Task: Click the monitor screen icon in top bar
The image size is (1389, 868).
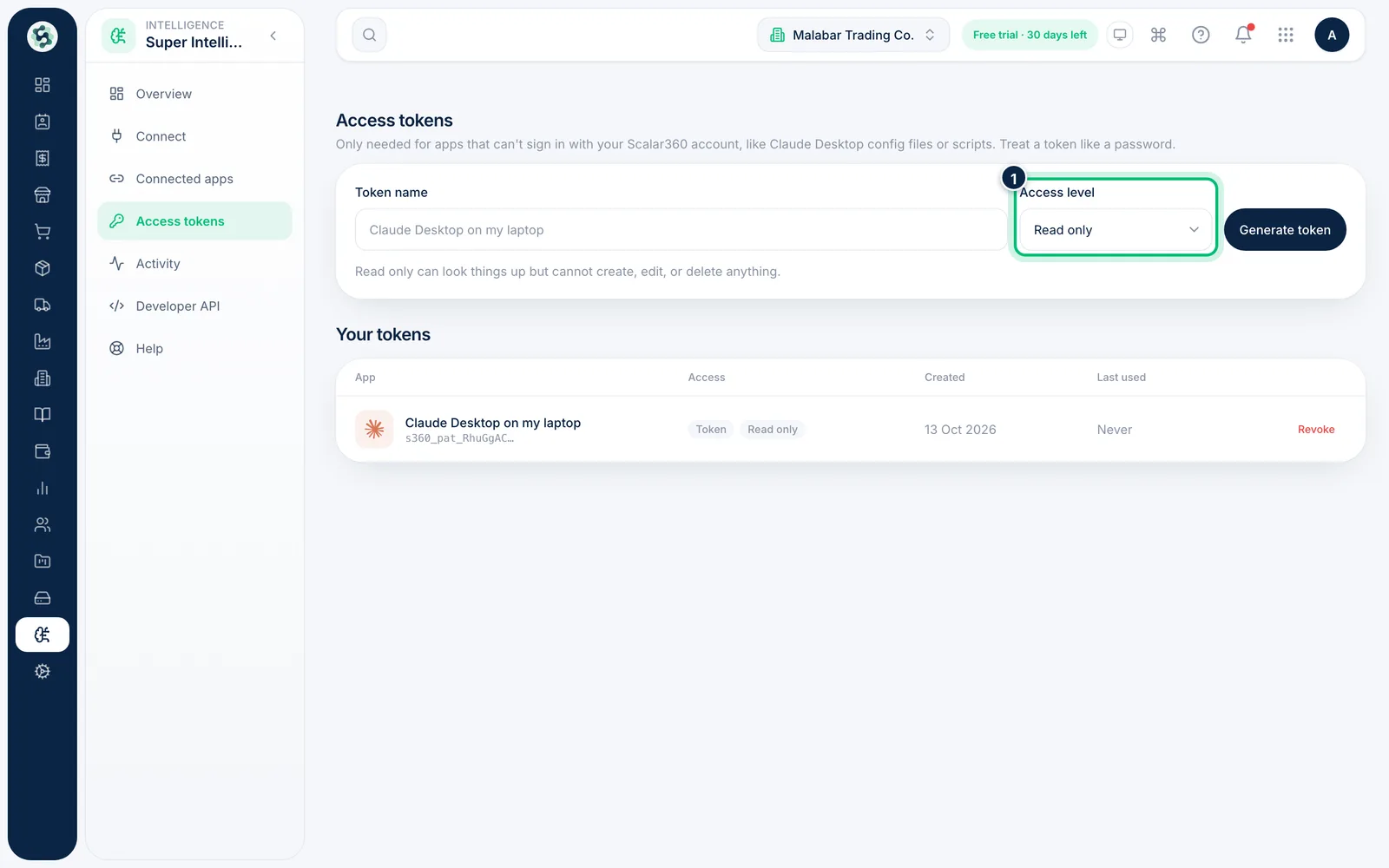Action: click(x=1120, y=35)
